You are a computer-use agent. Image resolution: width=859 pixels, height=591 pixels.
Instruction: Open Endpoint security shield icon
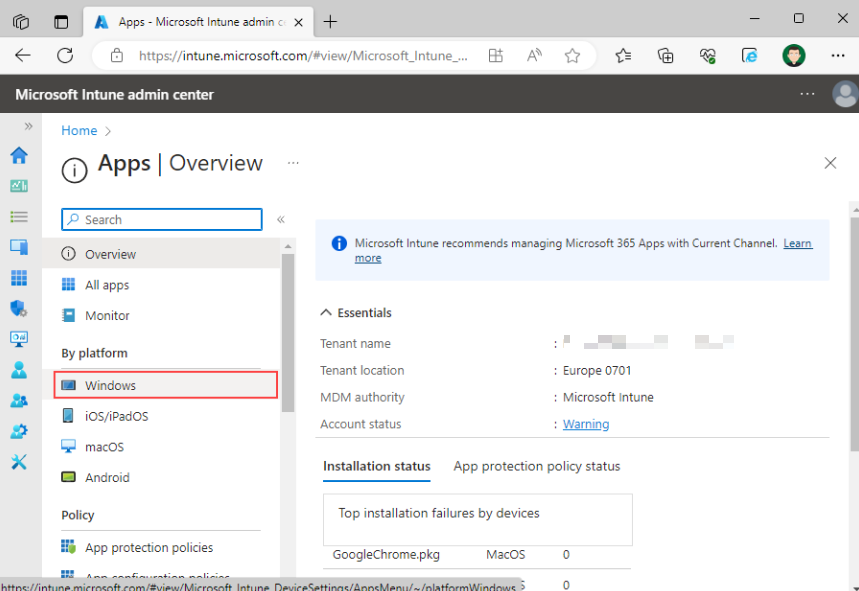click(19, 308)
